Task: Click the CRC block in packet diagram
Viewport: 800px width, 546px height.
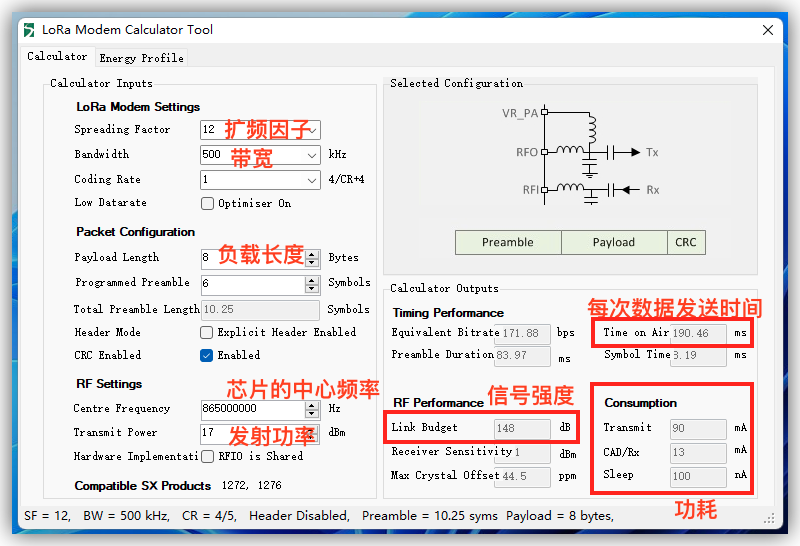Action: point(686,242)
